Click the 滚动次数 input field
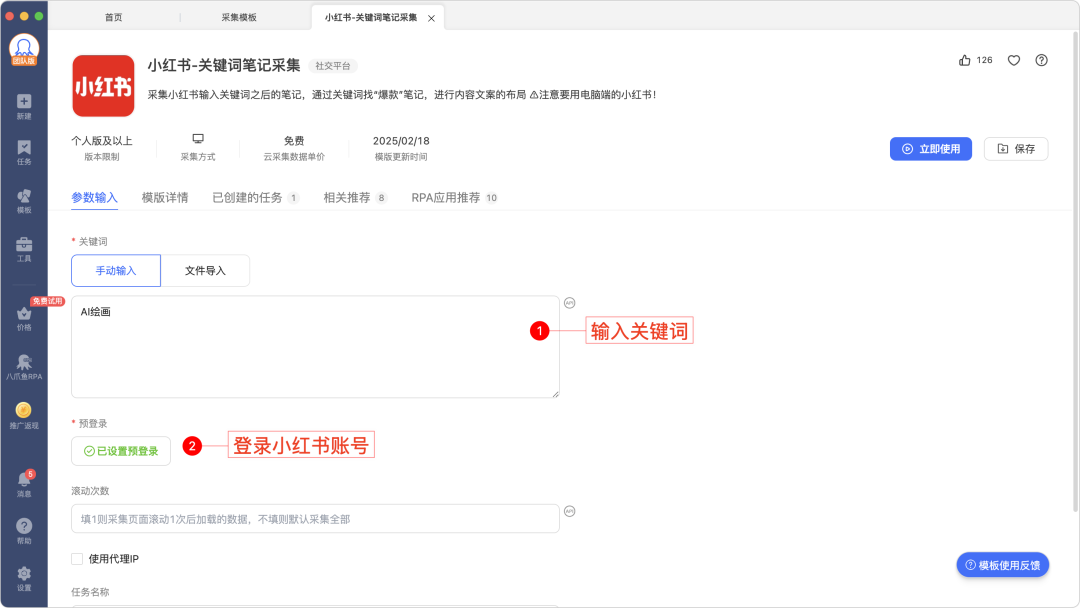Screen dimensions: 1080x608 pyautogui.click(x=315, y=518)
